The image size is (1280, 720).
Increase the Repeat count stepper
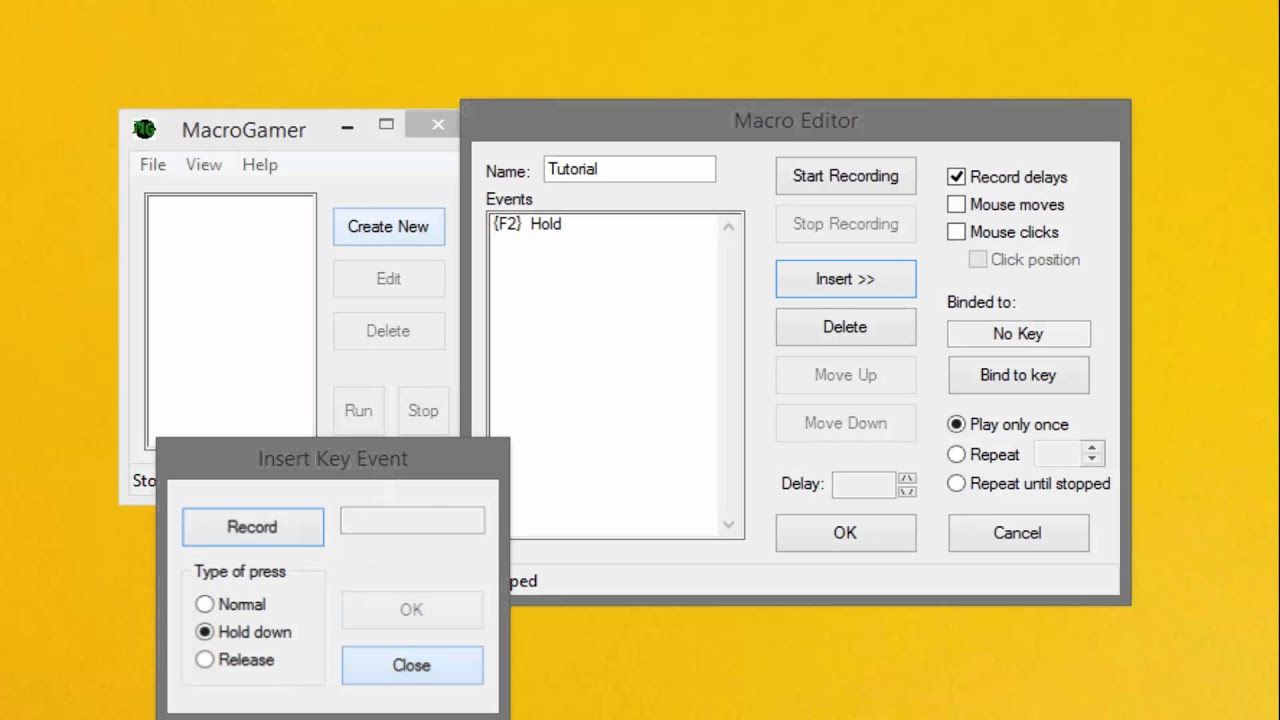click(1092, 448)
